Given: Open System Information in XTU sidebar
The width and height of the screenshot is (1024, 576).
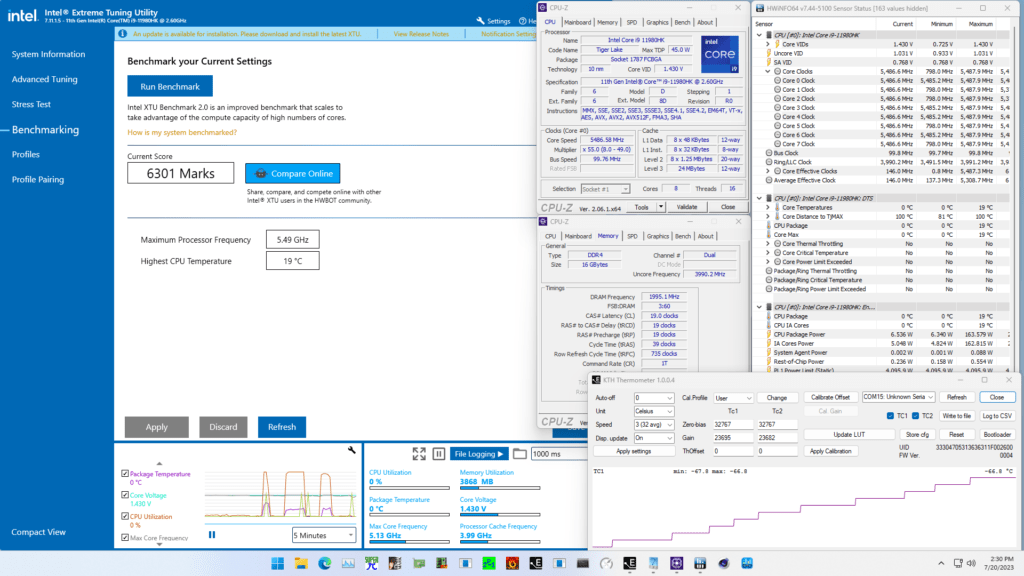Looking at the screenshot, I should pos(48,54).
